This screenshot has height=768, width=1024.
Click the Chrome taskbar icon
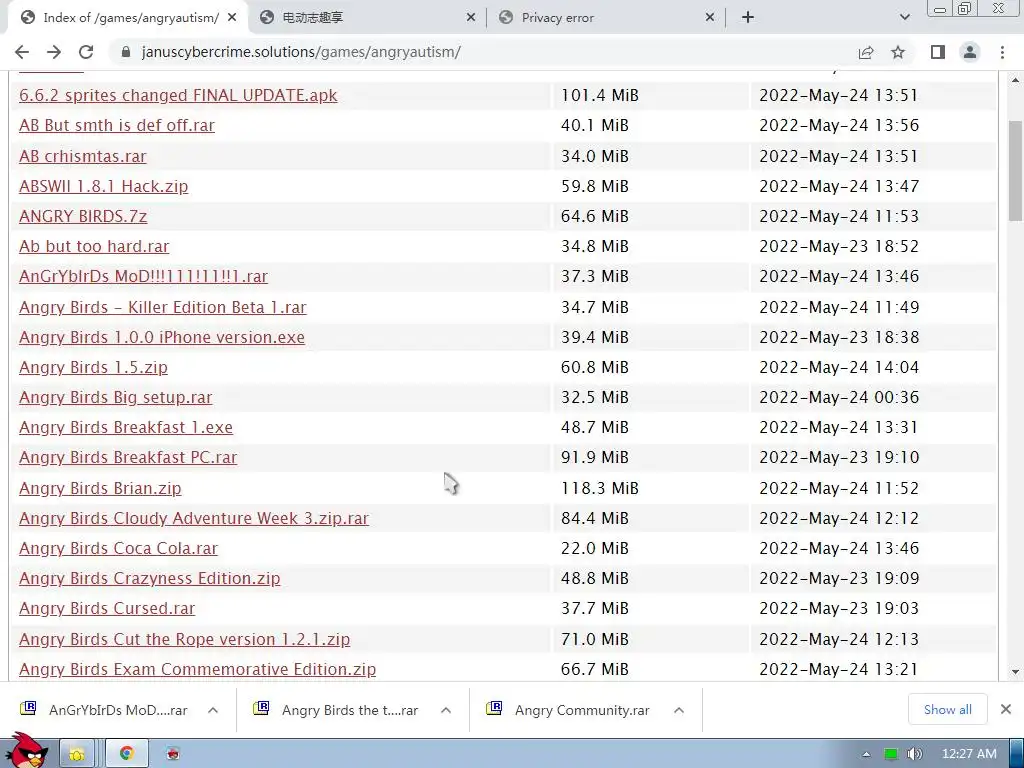click(x=127, y=754)
